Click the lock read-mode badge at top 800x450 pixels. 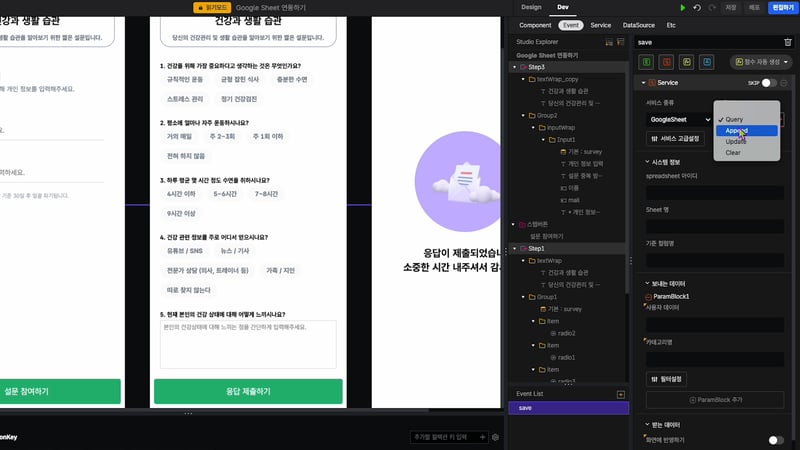(212, 8)
